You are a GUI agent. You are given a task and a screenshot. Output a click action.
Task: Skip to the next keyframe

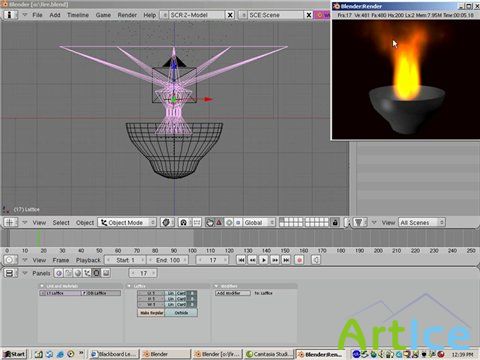pyautogui.click(x=275, y=260)
